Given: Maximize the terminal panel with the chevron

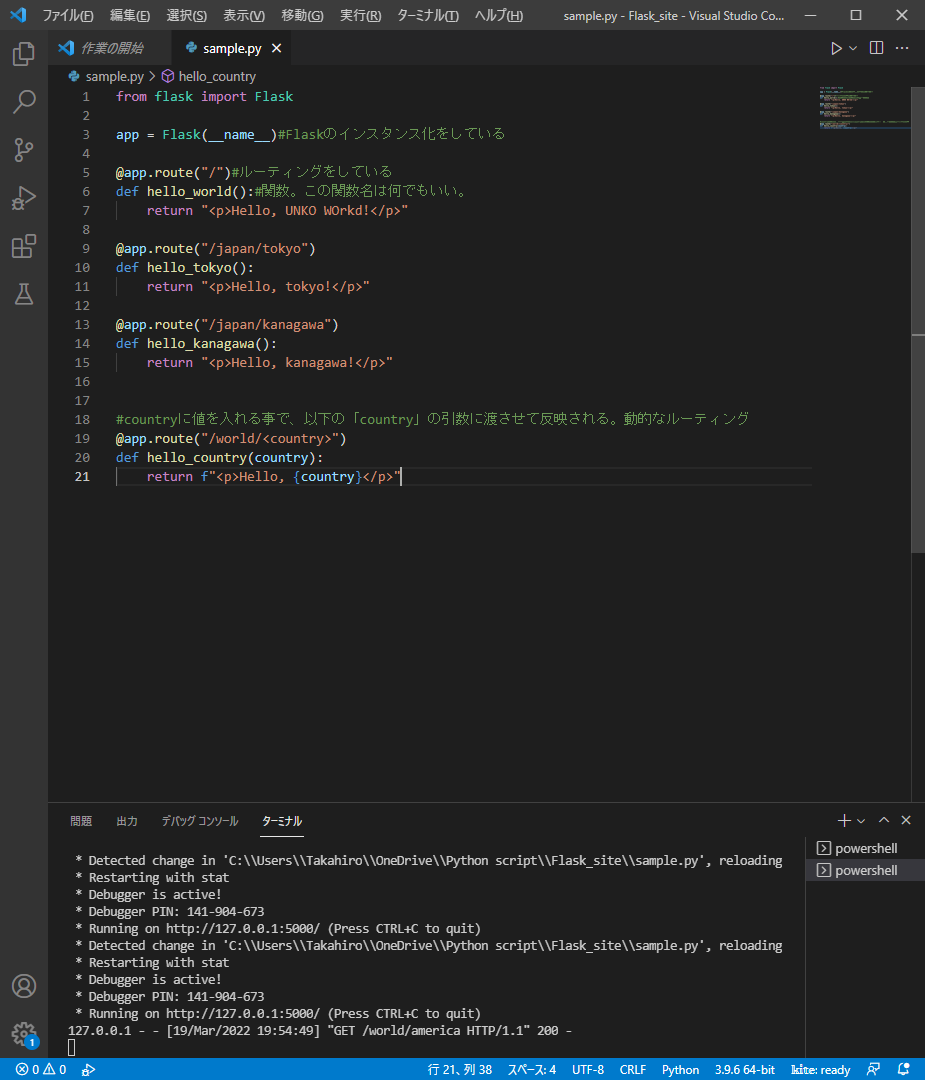Looking at the screenshot, I should [x=884, y=821].
